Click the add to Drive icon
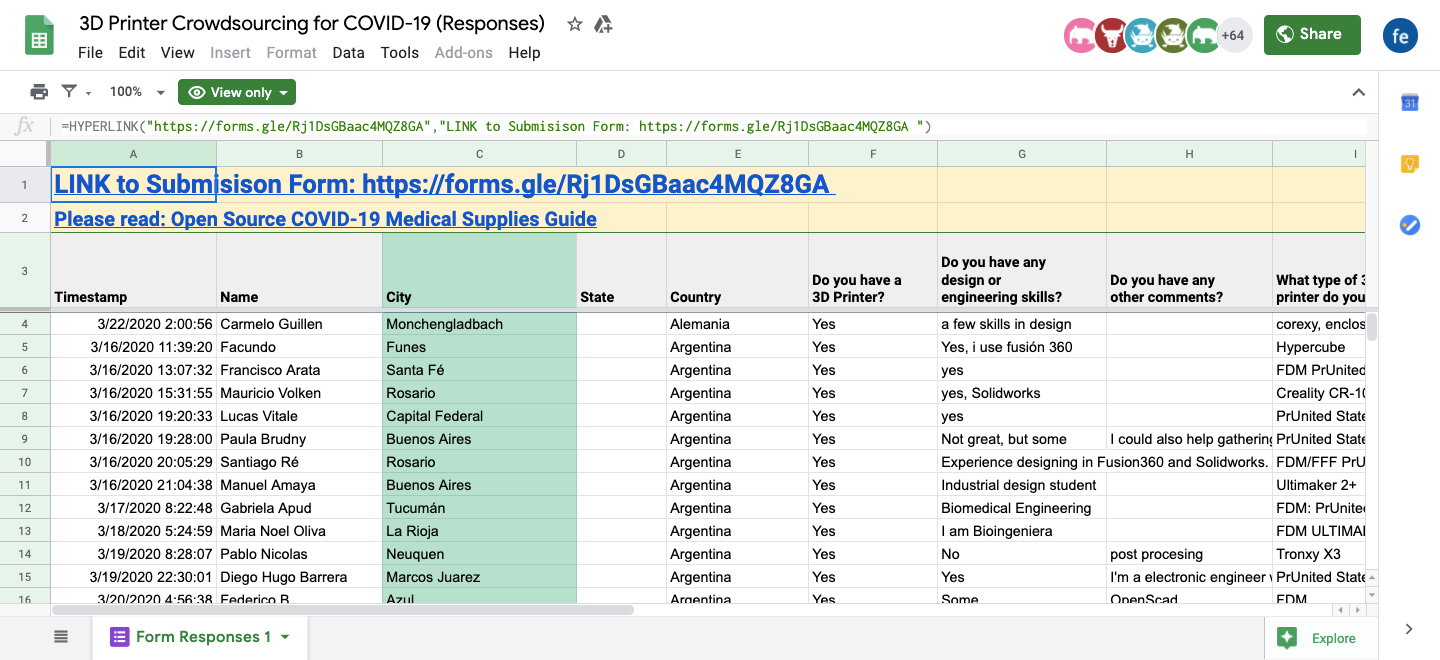This screenshot has width=1440, height=660. (603, 24)
